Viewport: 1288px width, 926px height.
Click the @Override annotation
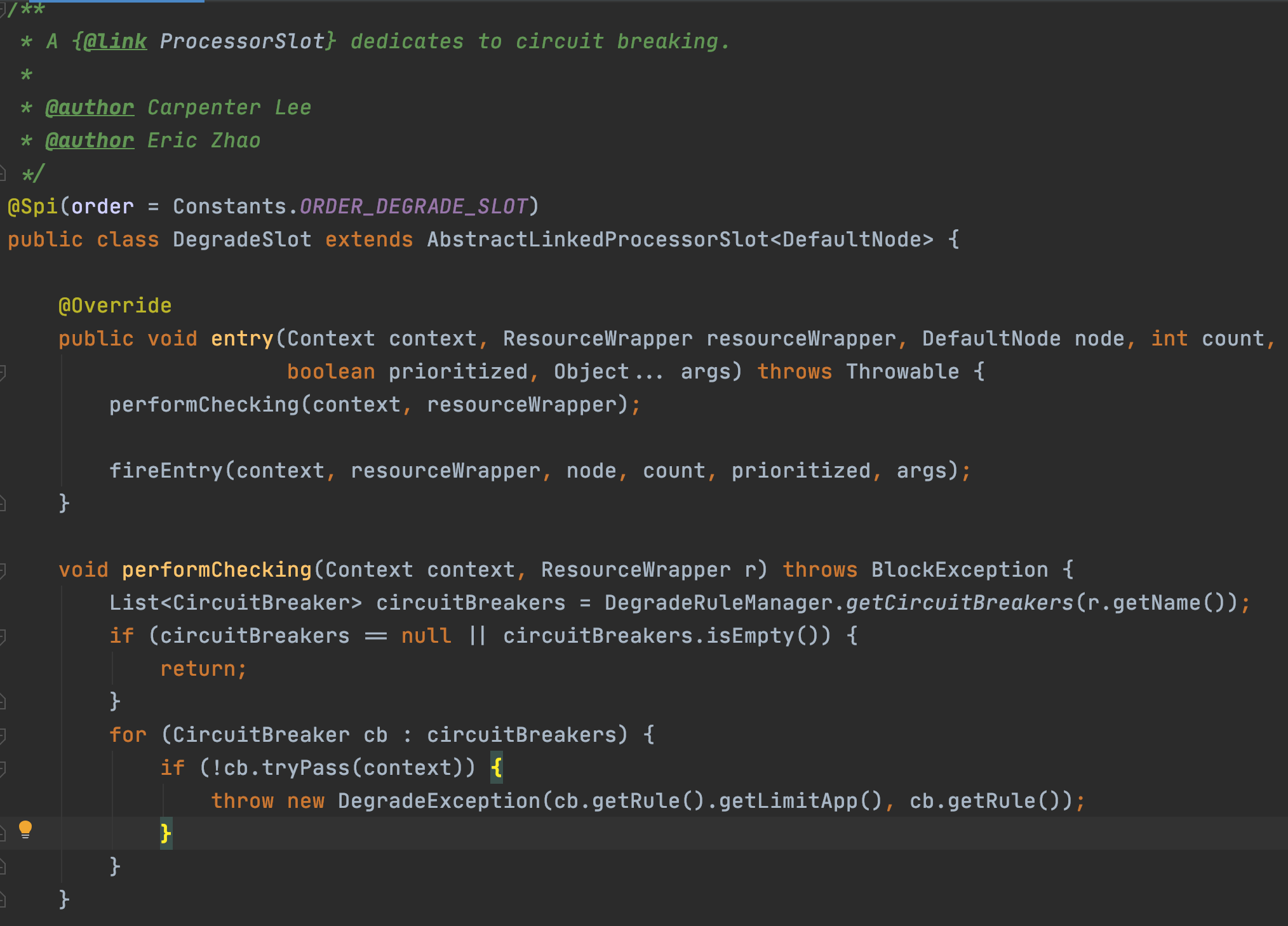click(x=115, y=306)
